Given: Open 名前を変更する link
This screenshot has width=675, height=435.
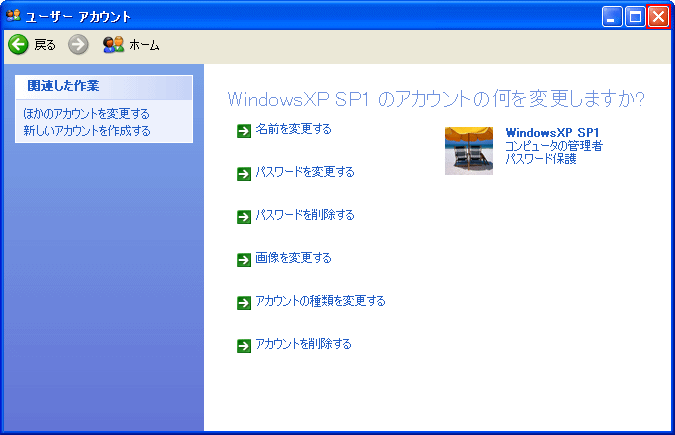Looking at the screenshot, I should [294, 129].
